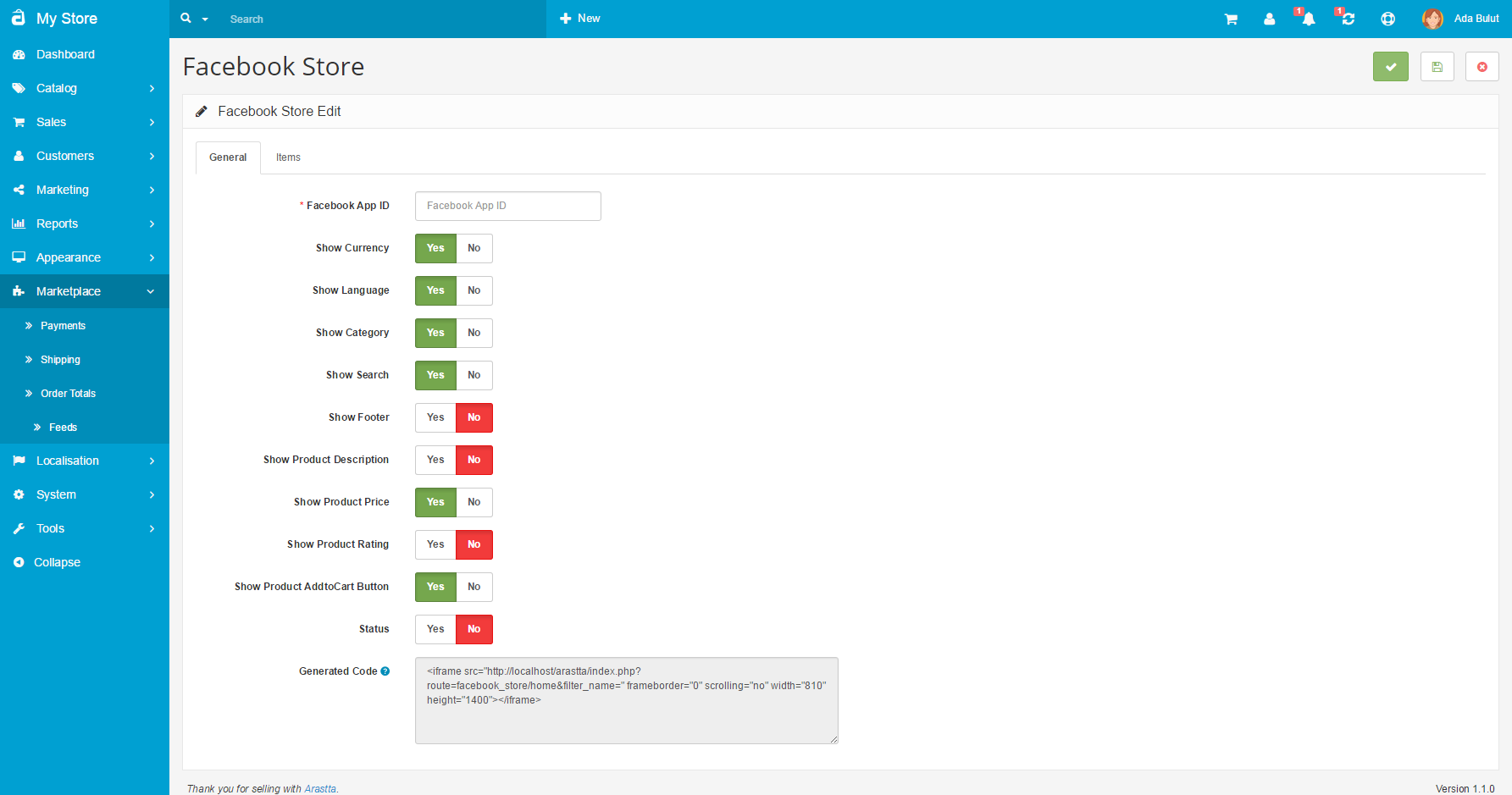Viewport: 1512px width, 795px height.
Task: Set Show Currency to No
Action: coord(474,248)
